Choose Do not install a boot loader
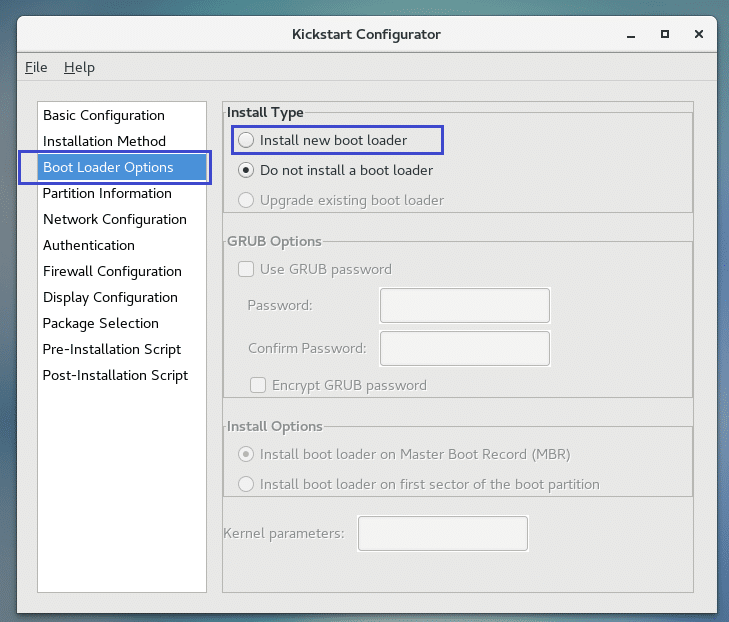This screenshot has height=622, width=729. pyautogui.click(x=246, y=170)
